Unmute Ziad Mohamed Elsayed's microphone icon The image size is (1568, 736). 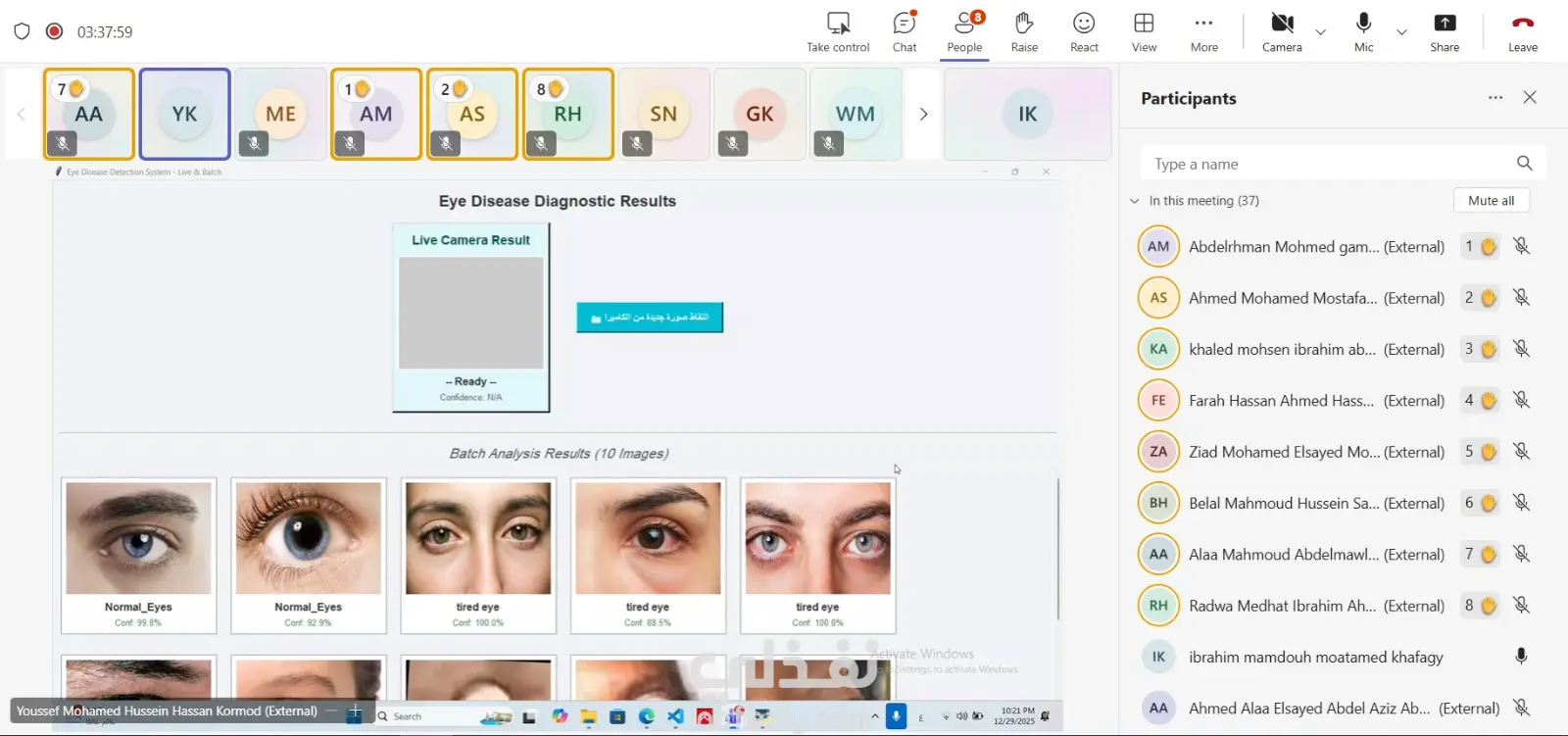click(x=1521, y=452)
